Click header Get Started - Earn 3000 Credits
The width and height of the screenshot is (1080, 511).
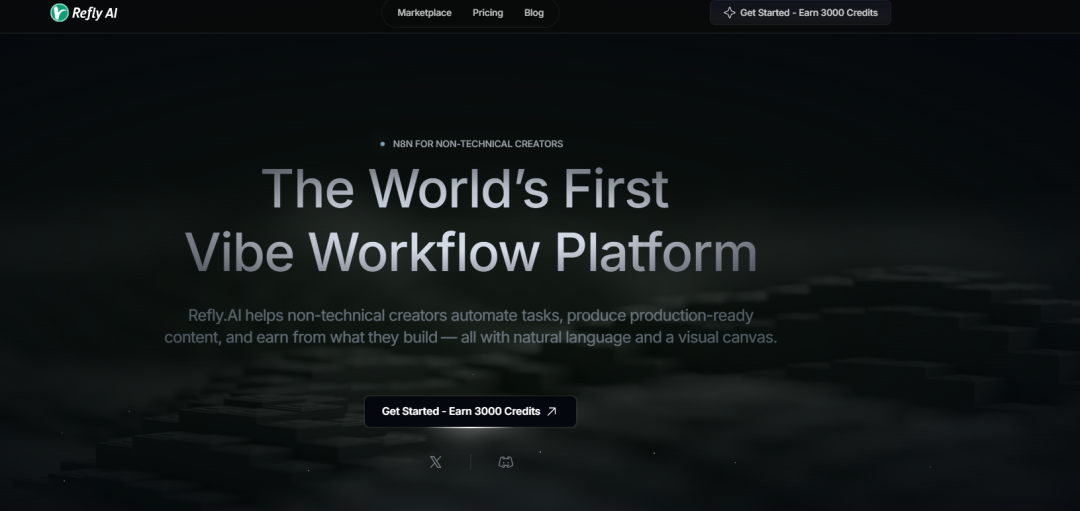[x=800, y=12]
